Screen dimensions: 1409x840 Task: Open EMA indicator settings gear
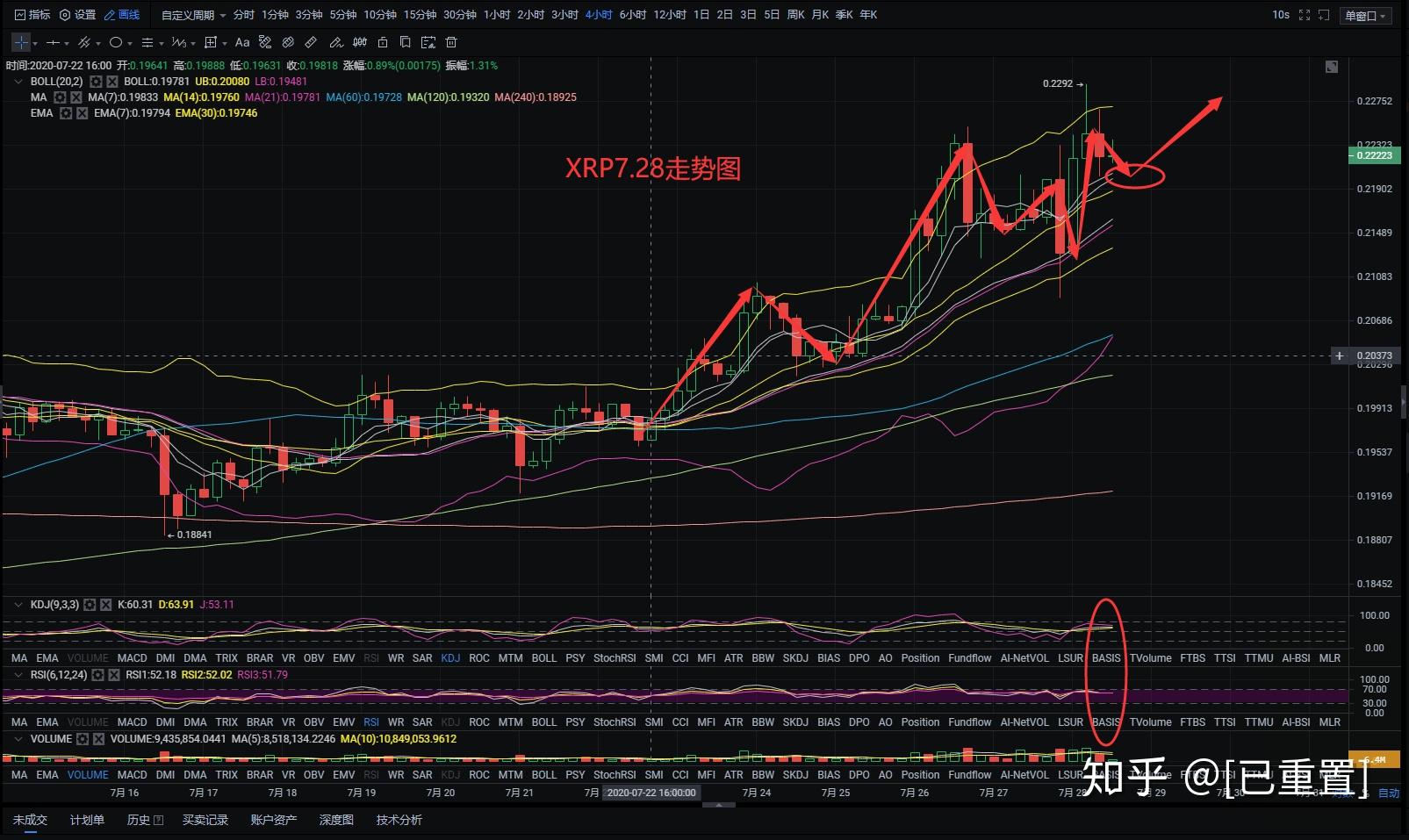66,113
